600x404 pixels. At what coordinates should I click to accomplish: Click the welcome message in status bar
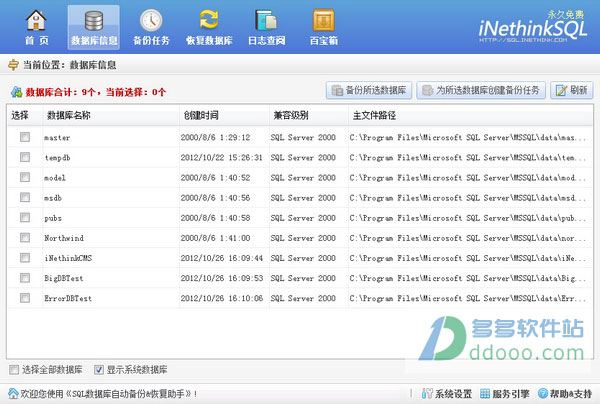109,394
